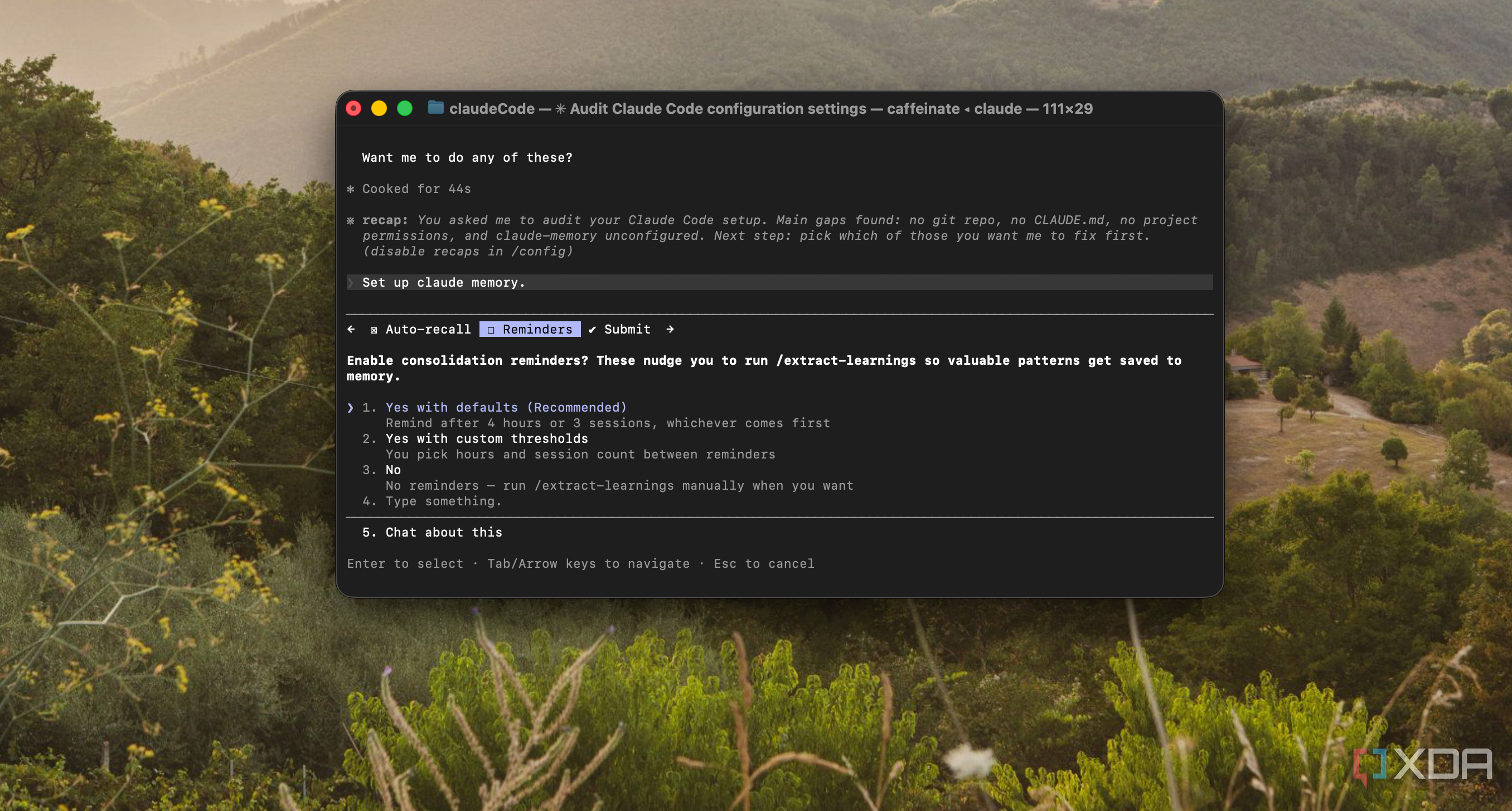Click the 'Tab/Arrow keys to navigate' hint
Screen dimensions: 1512x811
tap(588, 564)
